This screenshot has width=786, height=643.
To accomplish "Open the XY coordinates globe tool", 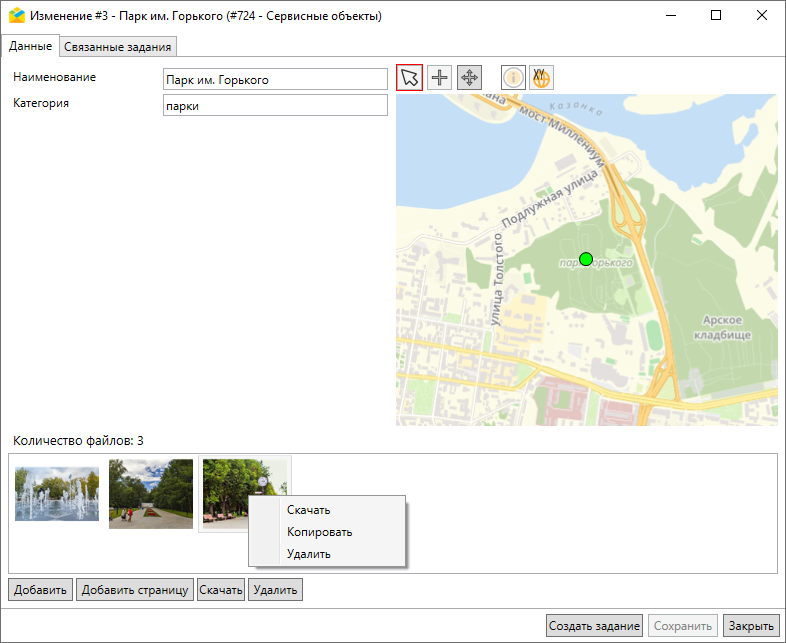I will click(541, 78).
